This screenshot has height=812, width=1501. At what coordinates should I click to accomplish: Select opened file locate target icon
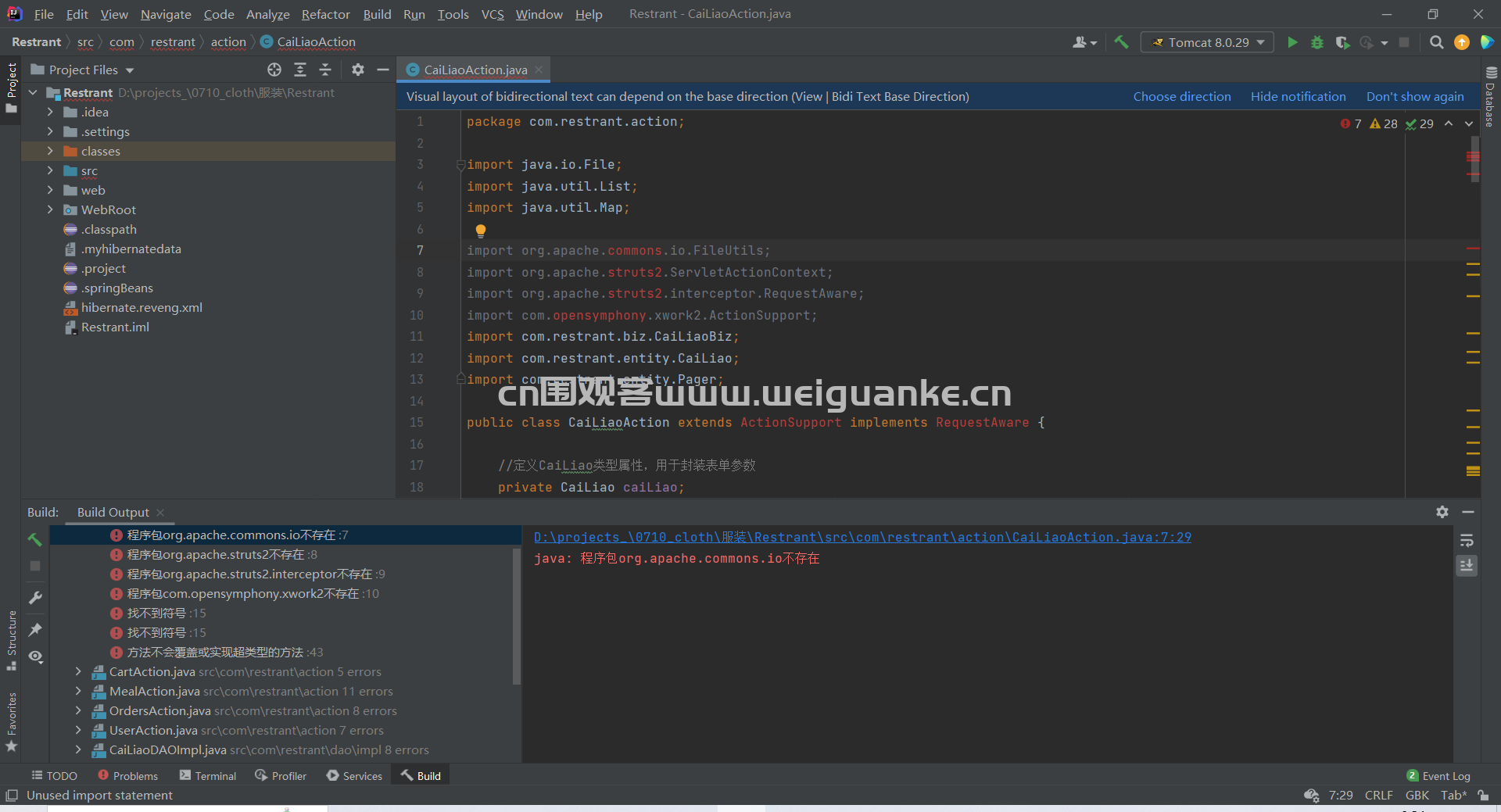(274, 70)
